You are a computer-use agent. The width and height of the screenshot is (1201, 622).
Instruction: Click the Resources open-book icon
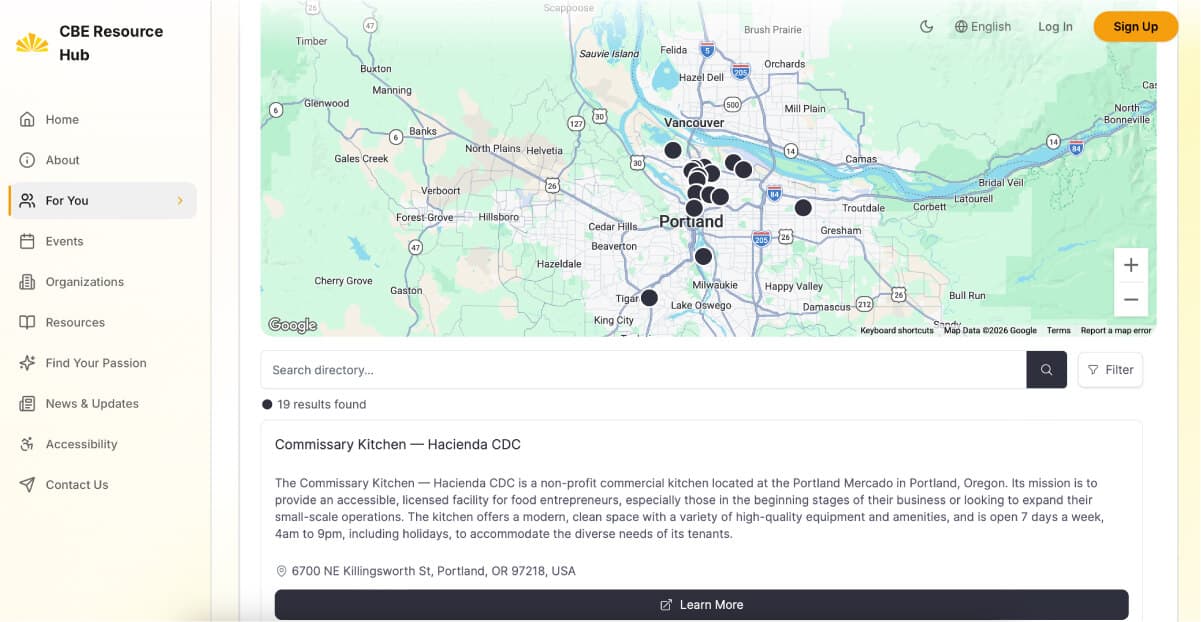pyautogui.click(x=27, y=322)
